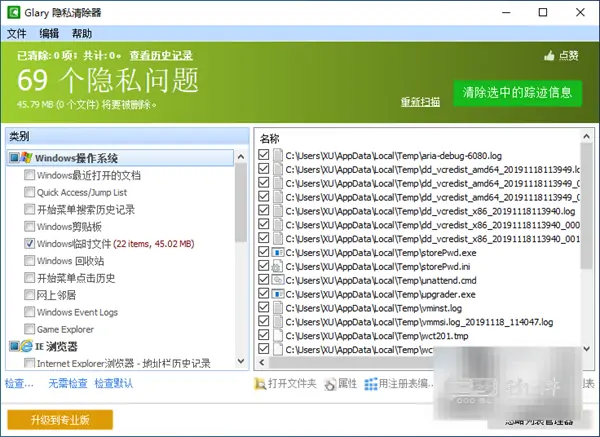
Task: Click the Glary app logo icon
Action: [14, 12]
